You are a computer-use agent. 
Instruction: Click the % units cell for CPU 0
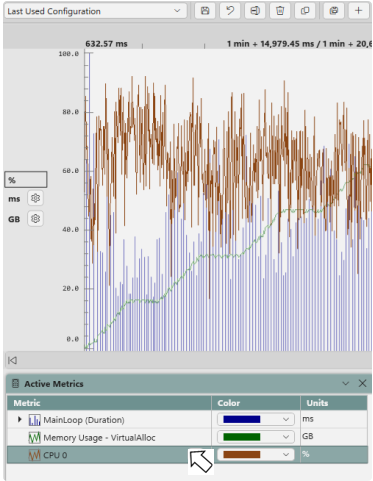(x=334, y=455)
